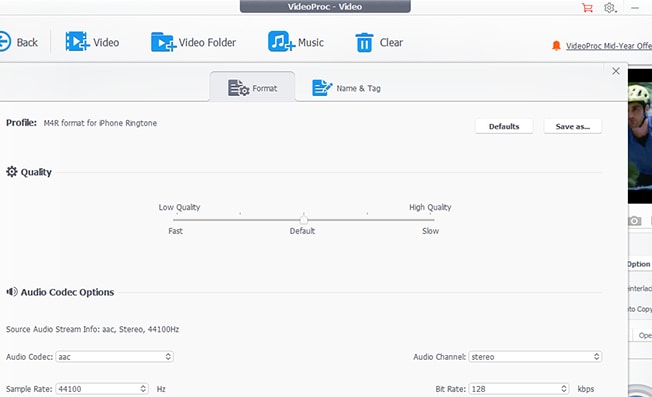Click the Quality slider handle at Default
This screenshot has width=652, height=397.
tap(304, 219)
